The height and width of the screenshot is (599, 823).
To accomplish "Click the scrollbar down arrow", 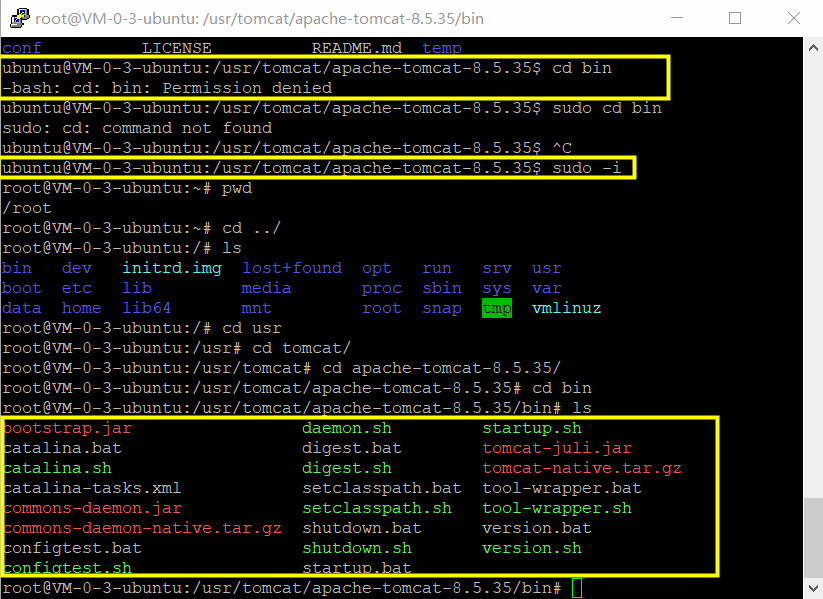I will pyautogui.click(x=813, y=589).
